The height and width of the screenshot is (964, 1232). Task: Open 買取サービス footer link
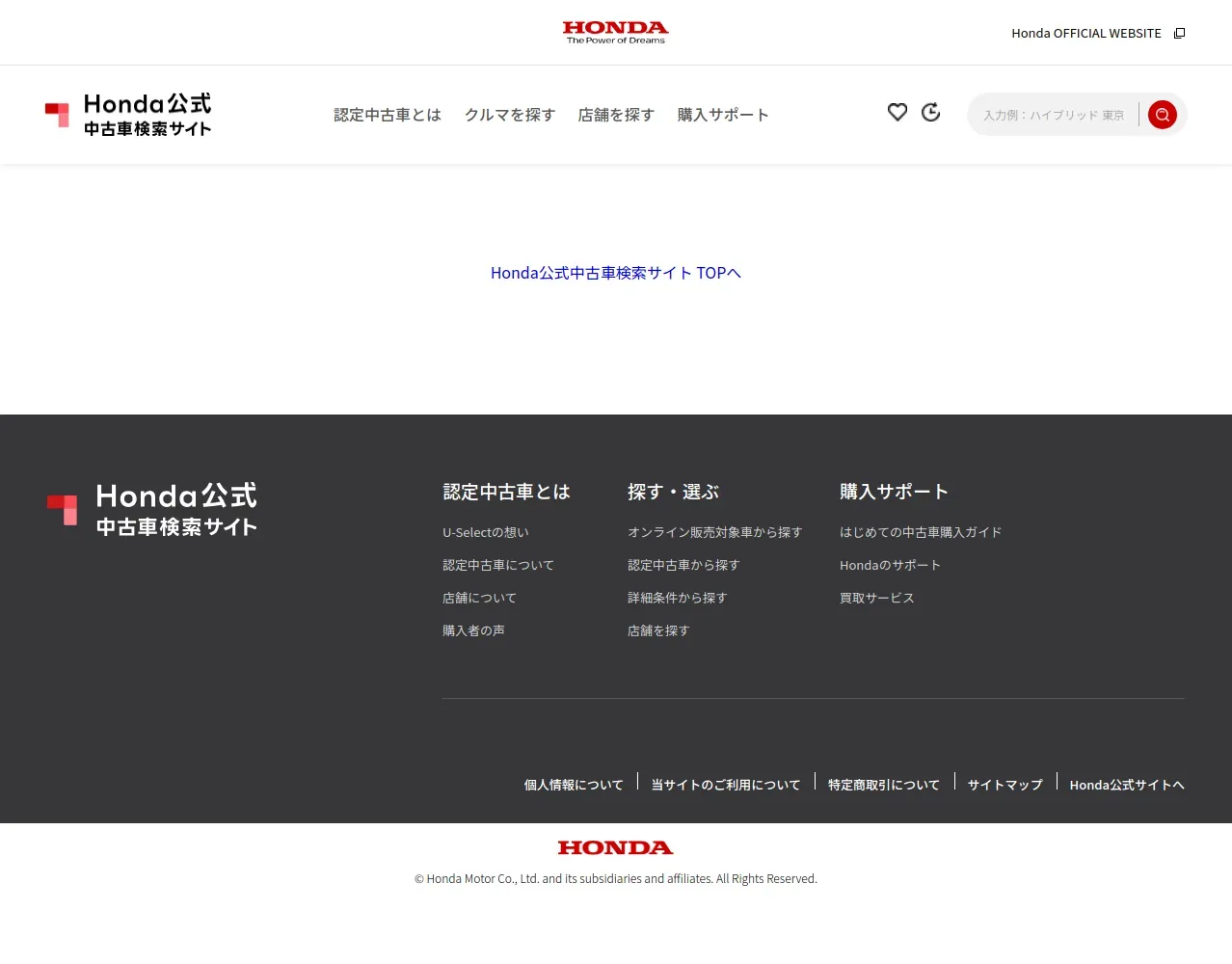click(877, 598)
